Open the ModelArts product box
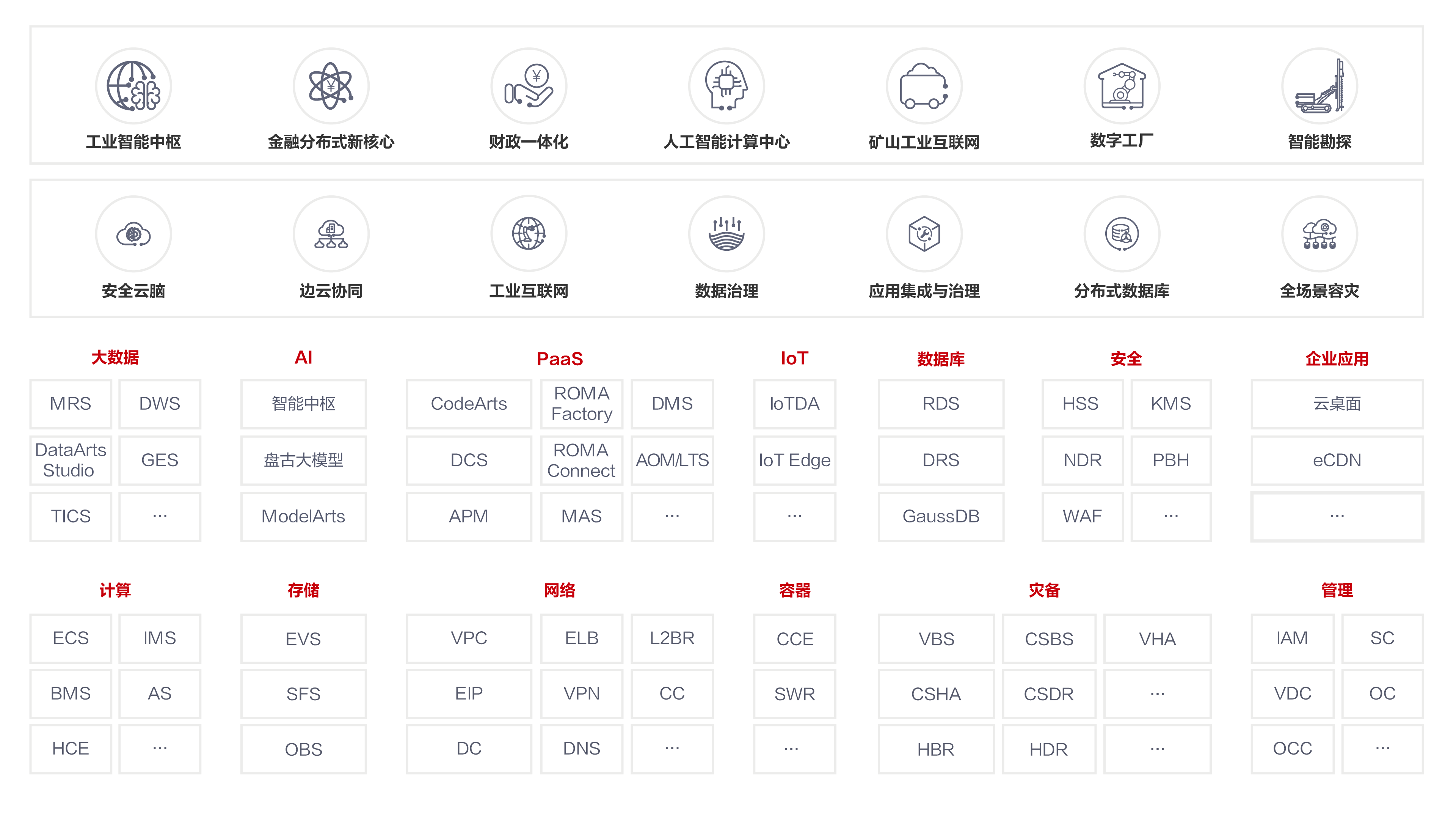The height and width of the screenshot is (813, 1456). pyautogui.click(x=303, y=516)
